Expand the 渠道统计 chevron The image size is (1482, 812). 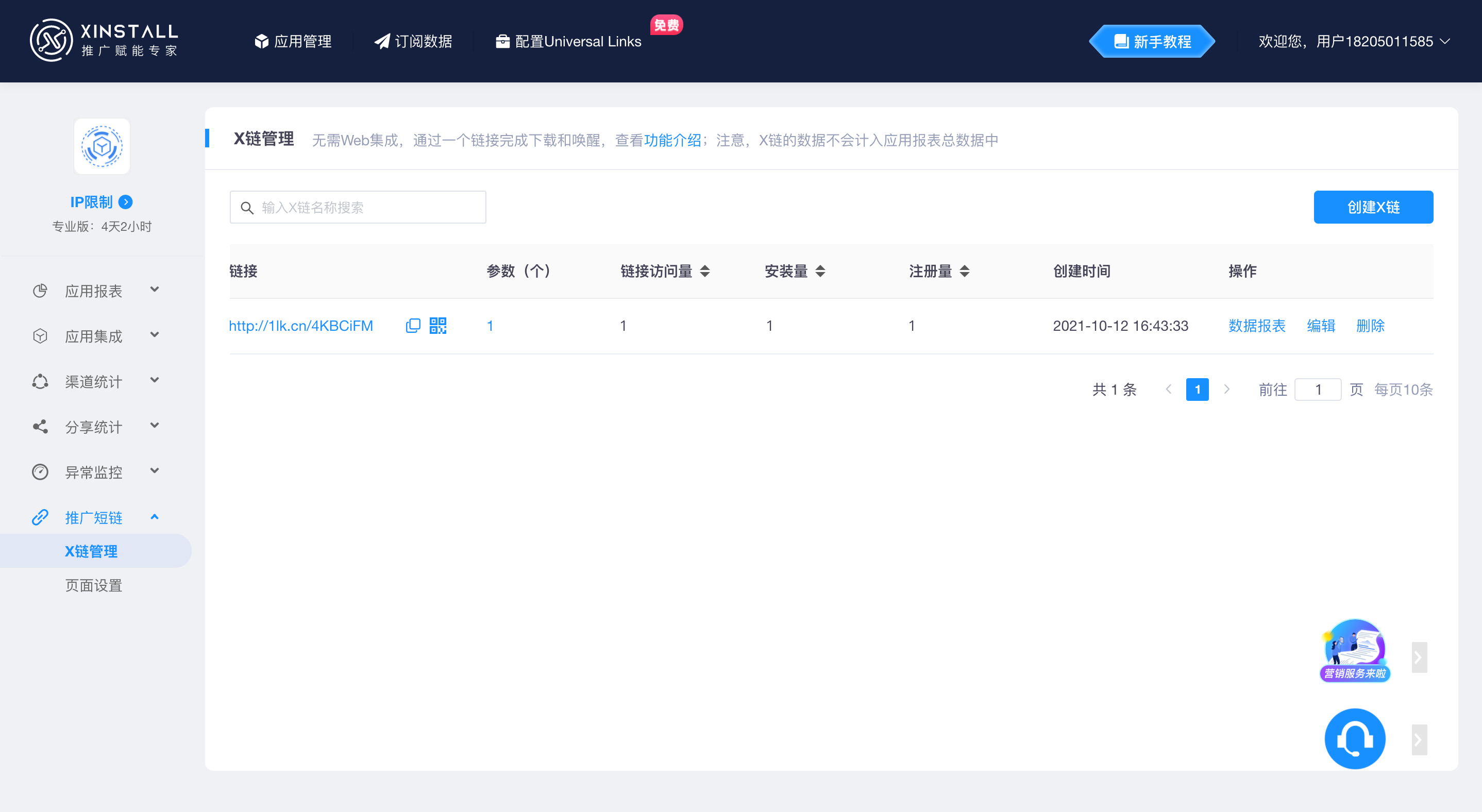[x=154, y=380]
